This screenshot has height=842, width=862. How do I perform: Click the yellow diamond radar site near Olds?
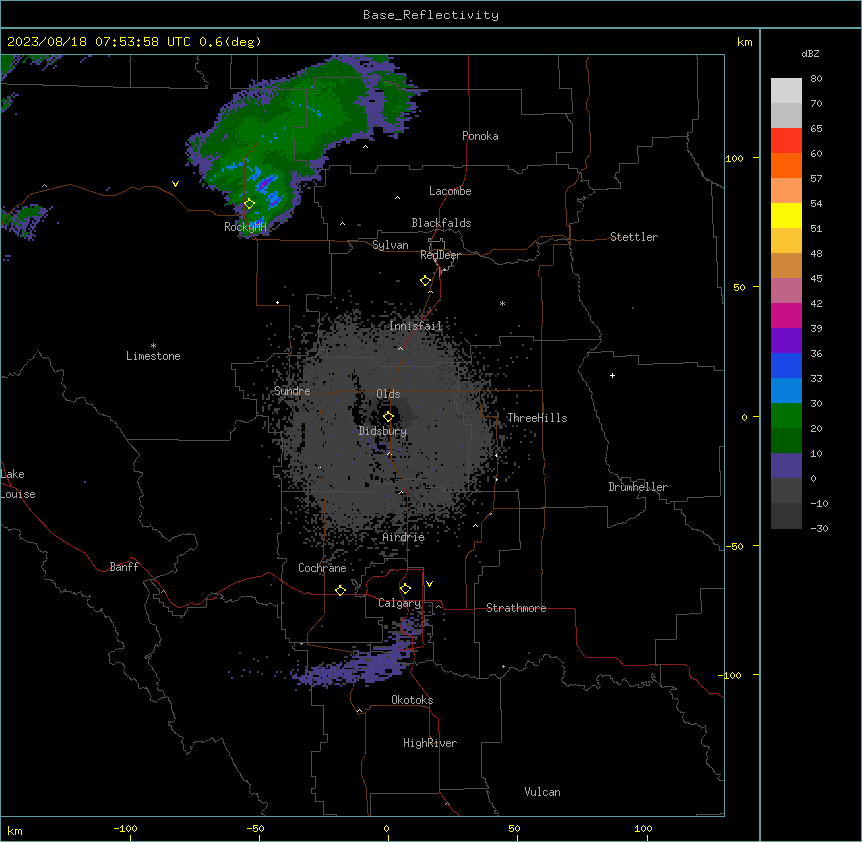[x=388, y=417]
